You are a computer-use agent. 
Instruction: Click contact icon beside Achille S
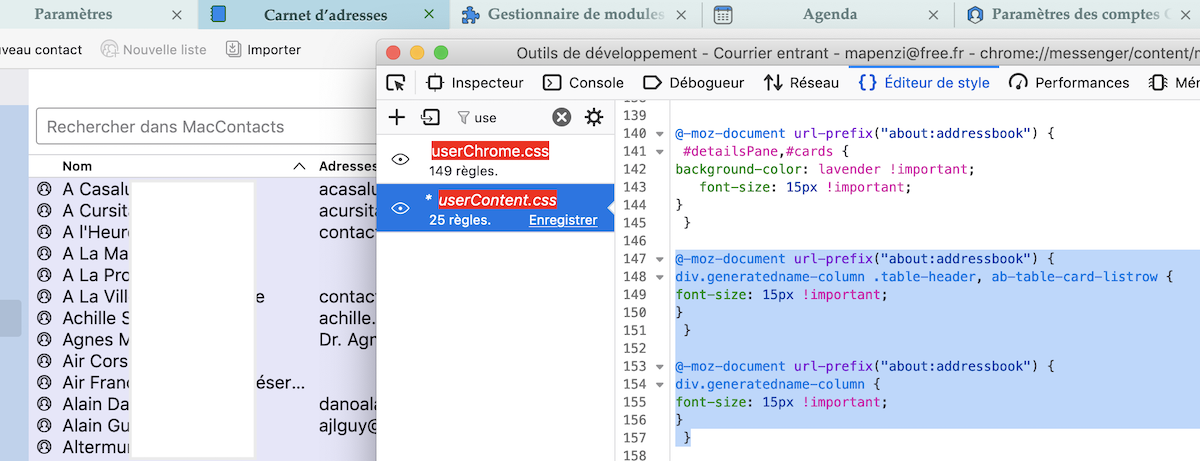[44, 318]
